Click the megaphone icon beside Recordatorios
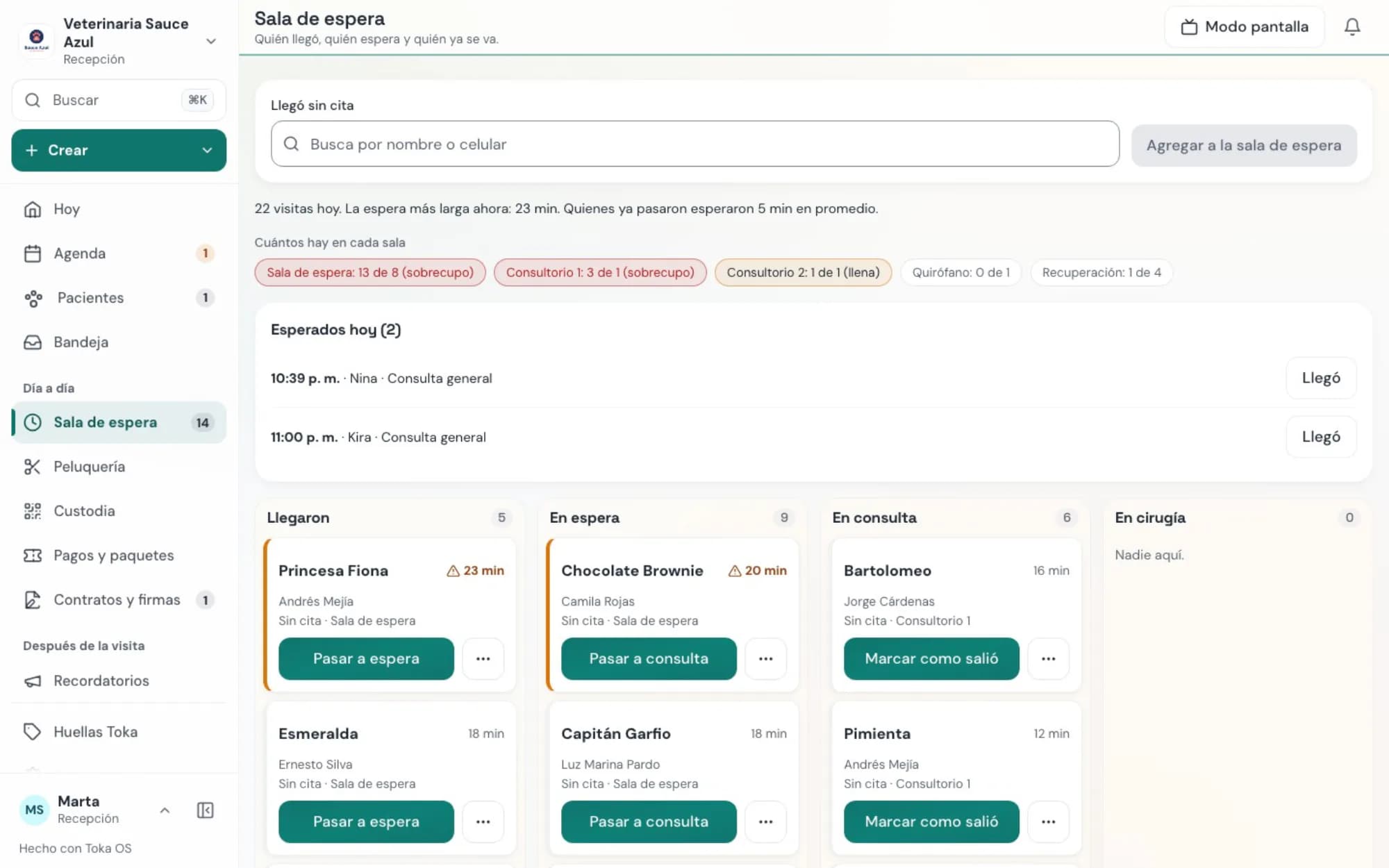 point(33,681)
